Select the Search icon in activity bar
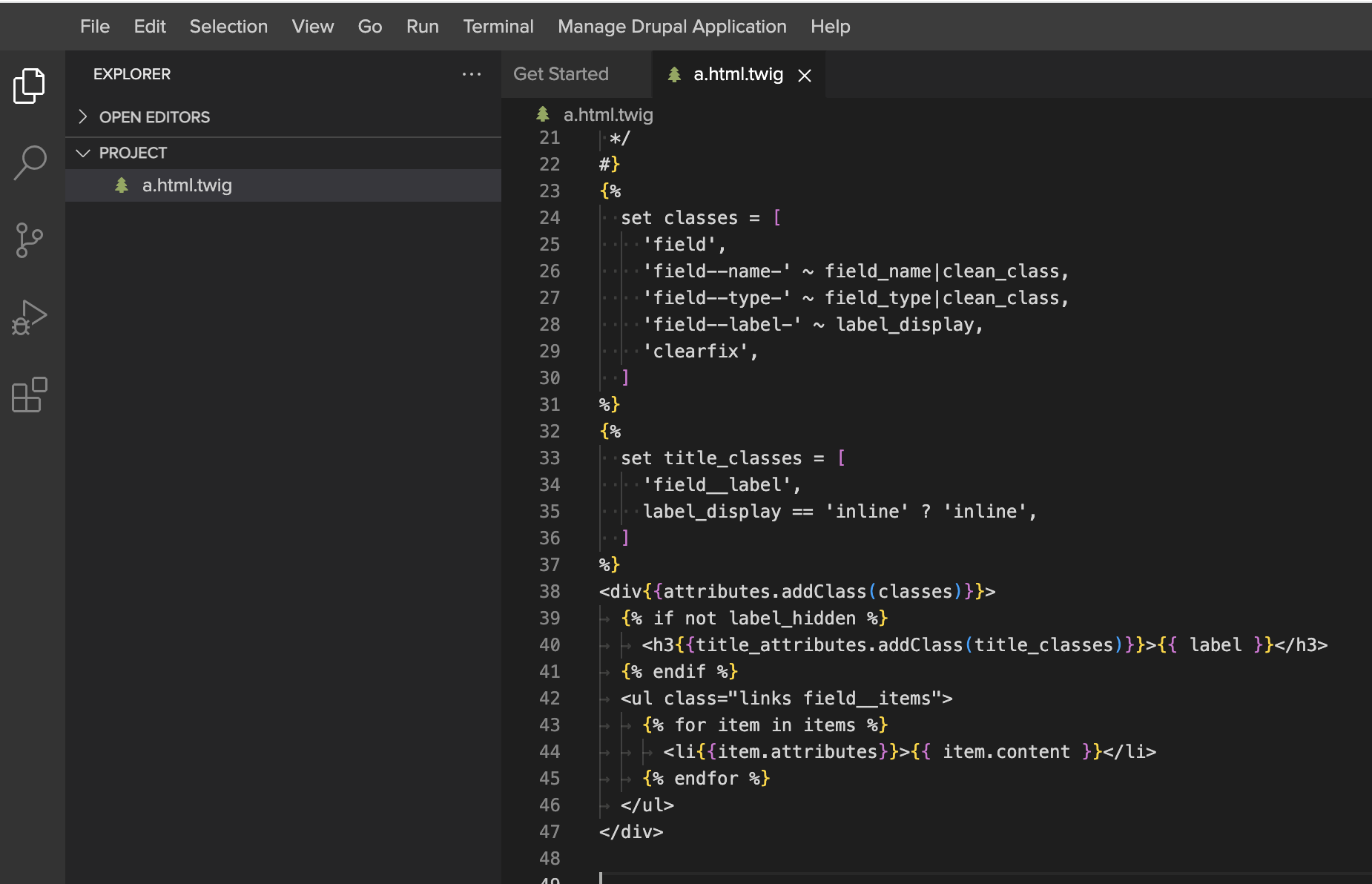Image resolution: width=1372 pixels, height=884 pixels. point(29,163)
